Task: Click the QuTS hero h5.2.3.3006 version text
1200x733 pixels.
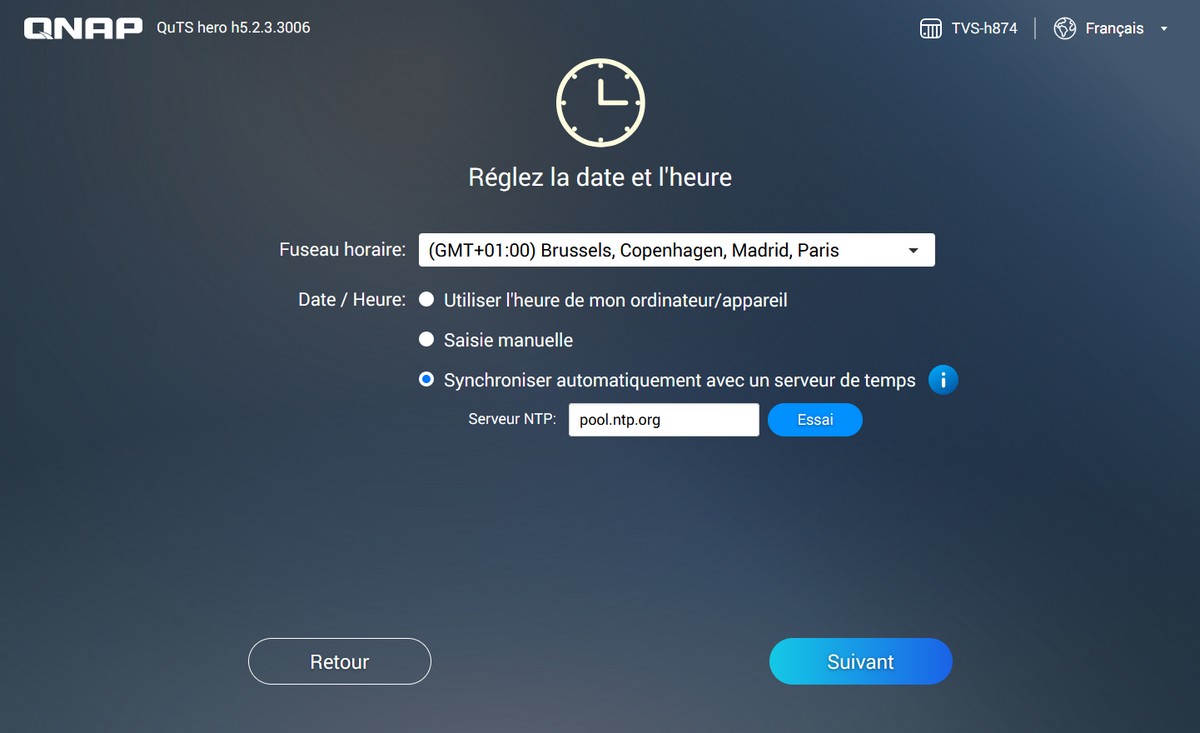Action: coord(233,28)
